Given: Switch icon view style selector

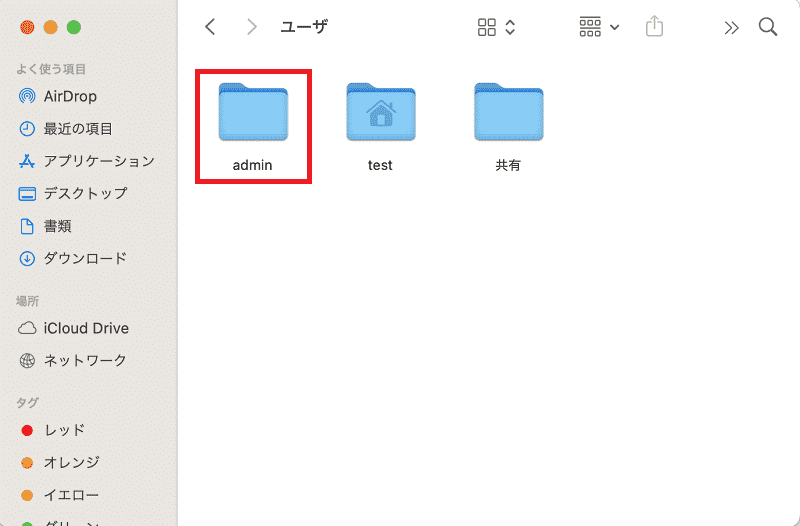Looking at the screenshot, I should point(496,27).
